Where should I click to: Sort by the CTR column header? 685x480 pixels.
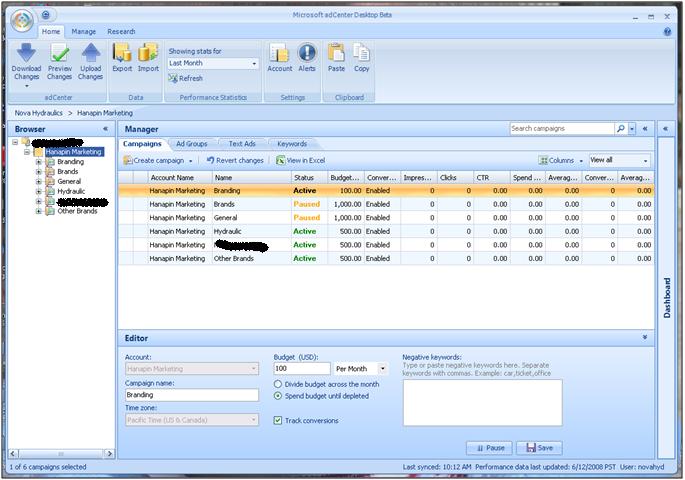pyautogui.click(x=491, y=178)
